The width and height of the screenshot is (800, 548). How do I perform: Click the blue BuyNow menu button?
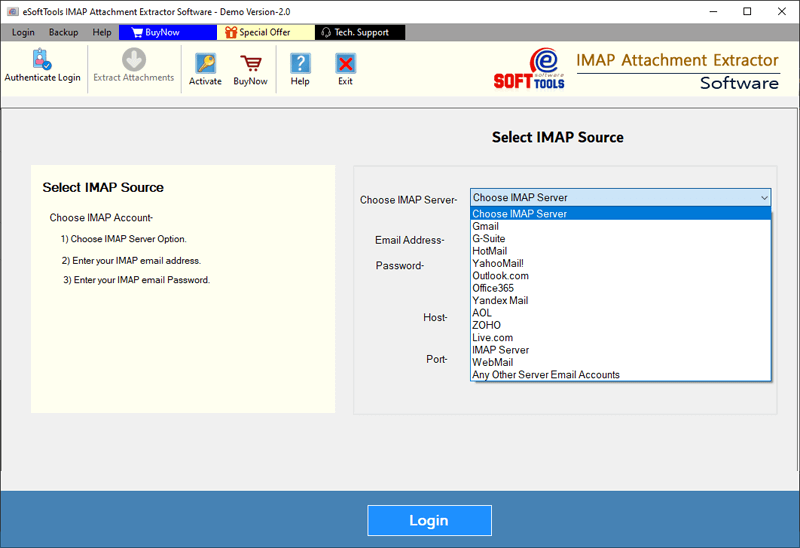coord(168,32)
